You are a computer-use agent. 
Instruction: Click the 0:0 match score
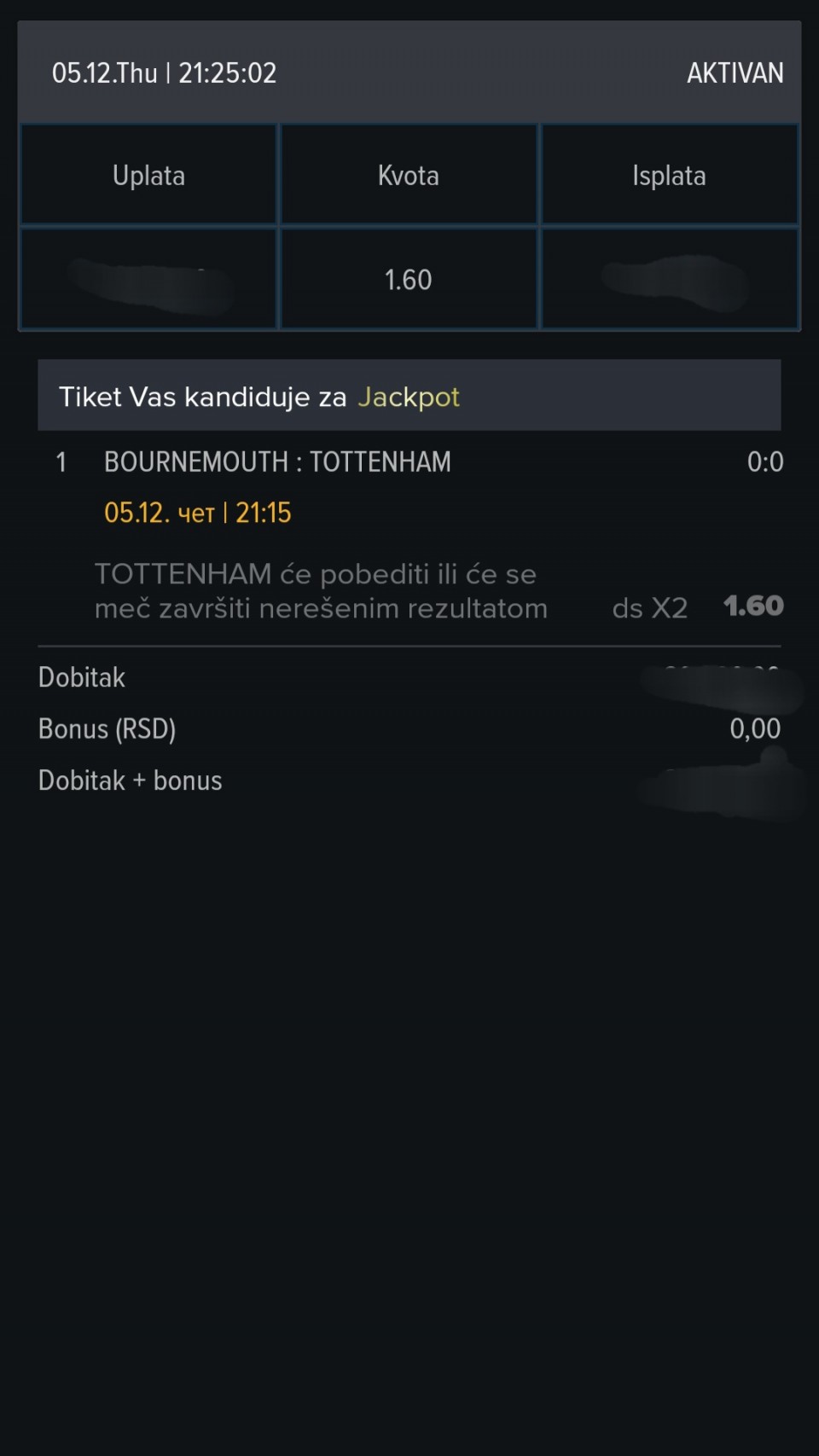(x=764, y=462)
